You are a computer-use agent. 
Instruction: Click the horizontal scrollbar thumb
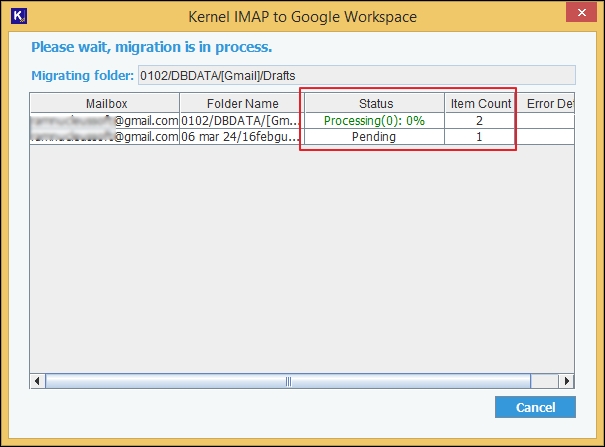pos(288,381)
